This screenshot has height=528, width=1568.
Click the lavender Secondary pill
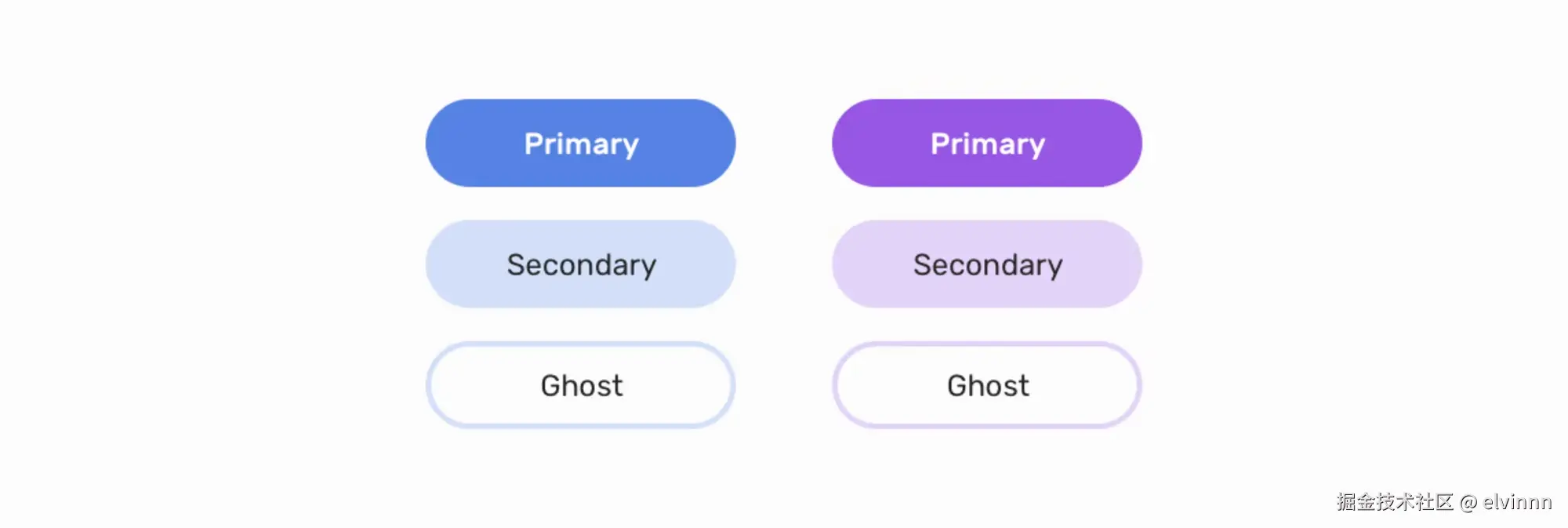(x=986, y=264)
